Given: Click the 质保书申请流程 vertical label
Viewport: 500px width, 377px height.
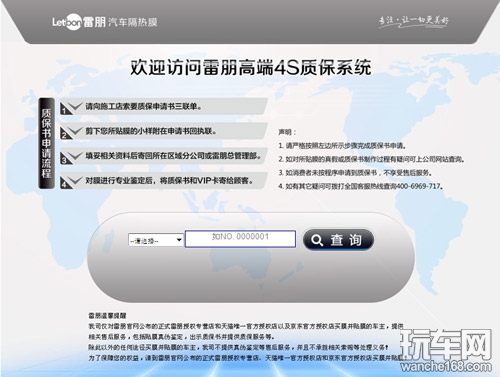Looking at the screenshot, I should tap(46, 143).
